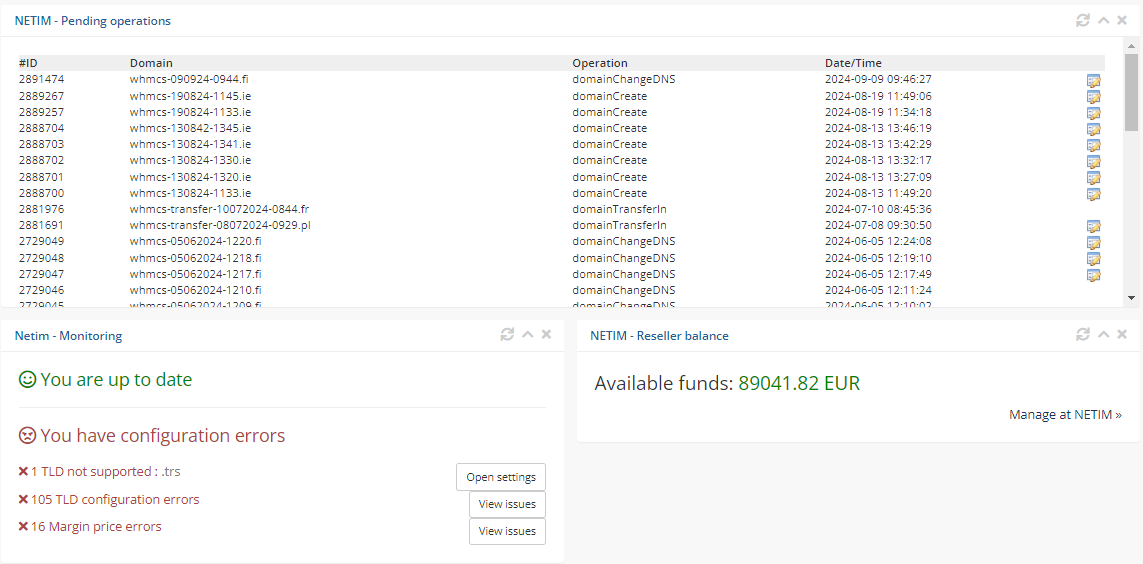Open edit icon for whmcs-130824-1341.ie row
This screenshot has height=564, width=1143.
(1093, 145)
